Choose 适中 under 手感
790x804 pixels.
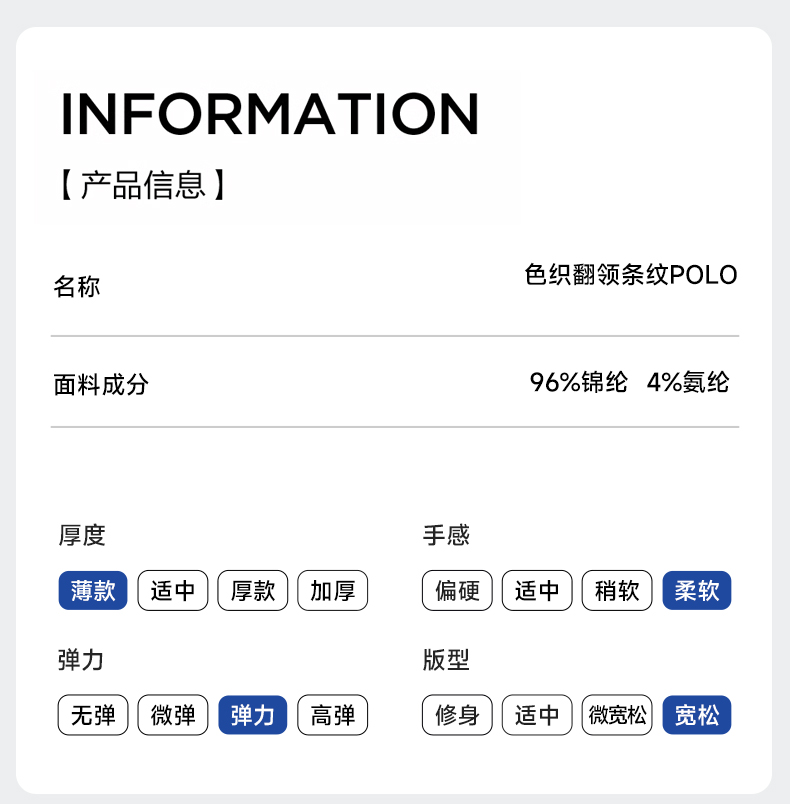[537, 591]
